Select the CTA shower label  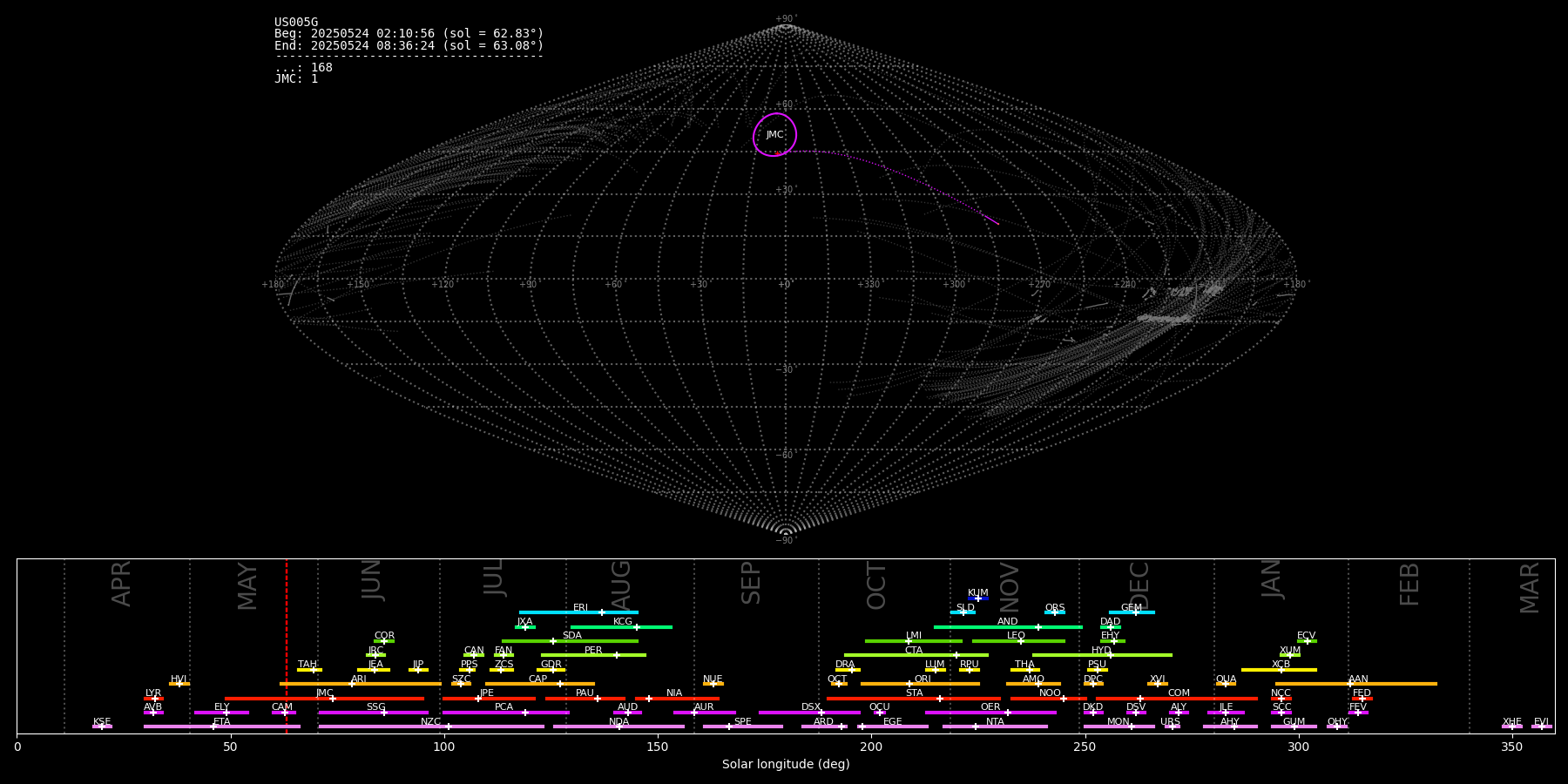[914, 651]
